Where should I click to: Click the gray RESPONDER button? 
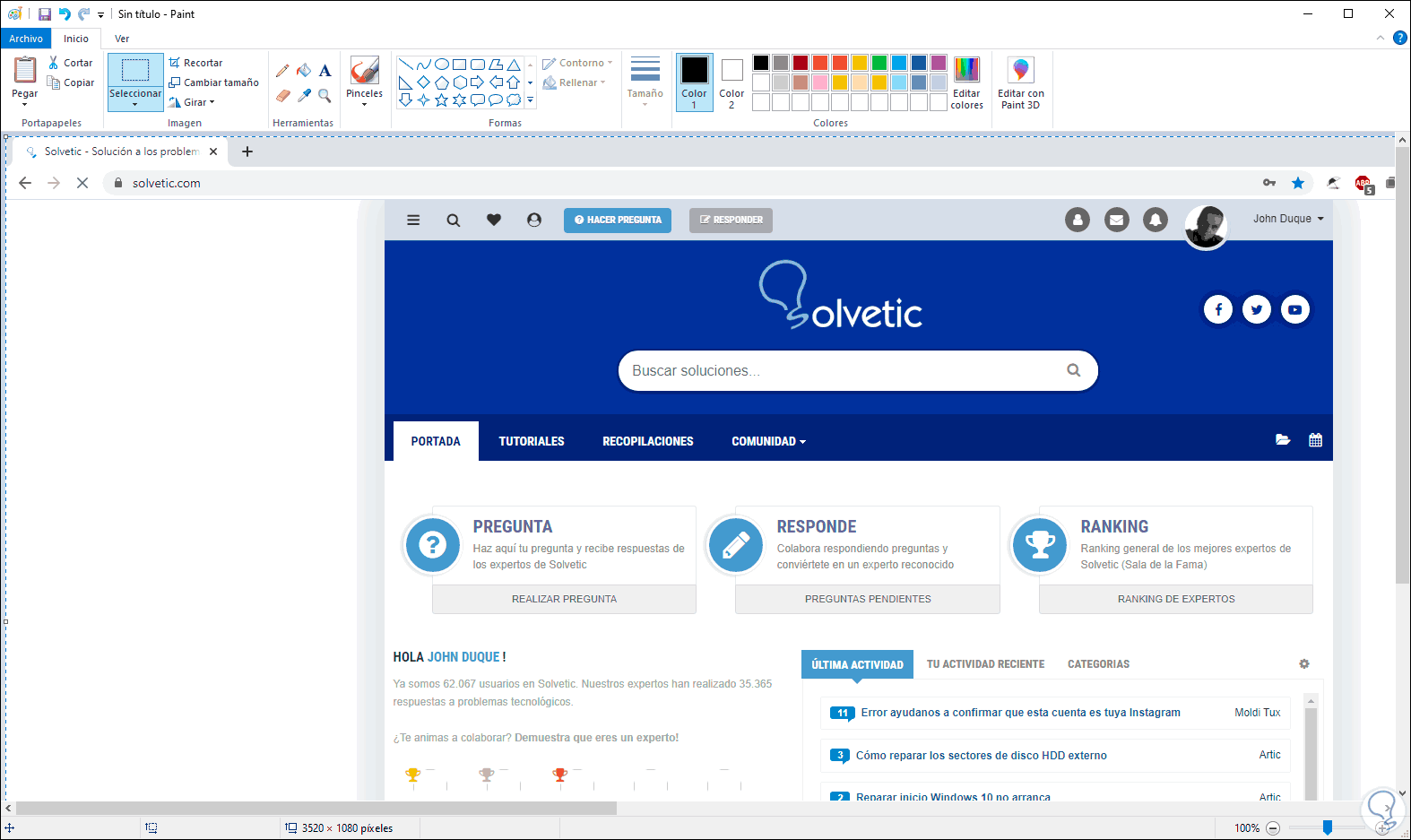click(731, 220)
